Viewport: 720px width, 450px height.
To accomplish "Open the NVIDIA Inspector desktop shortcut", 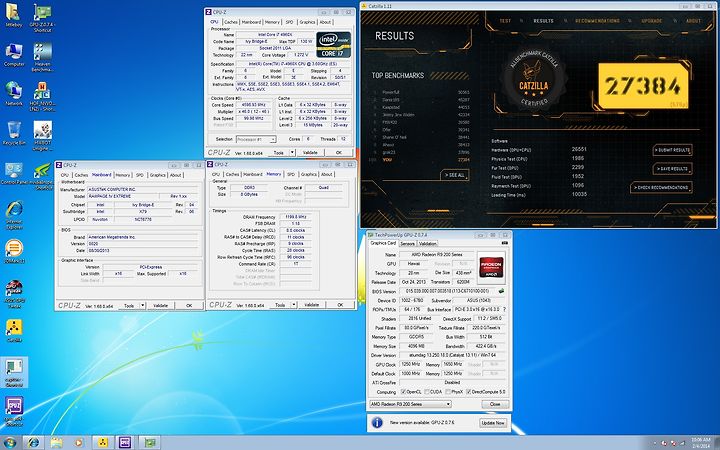I will coord(42,176).
